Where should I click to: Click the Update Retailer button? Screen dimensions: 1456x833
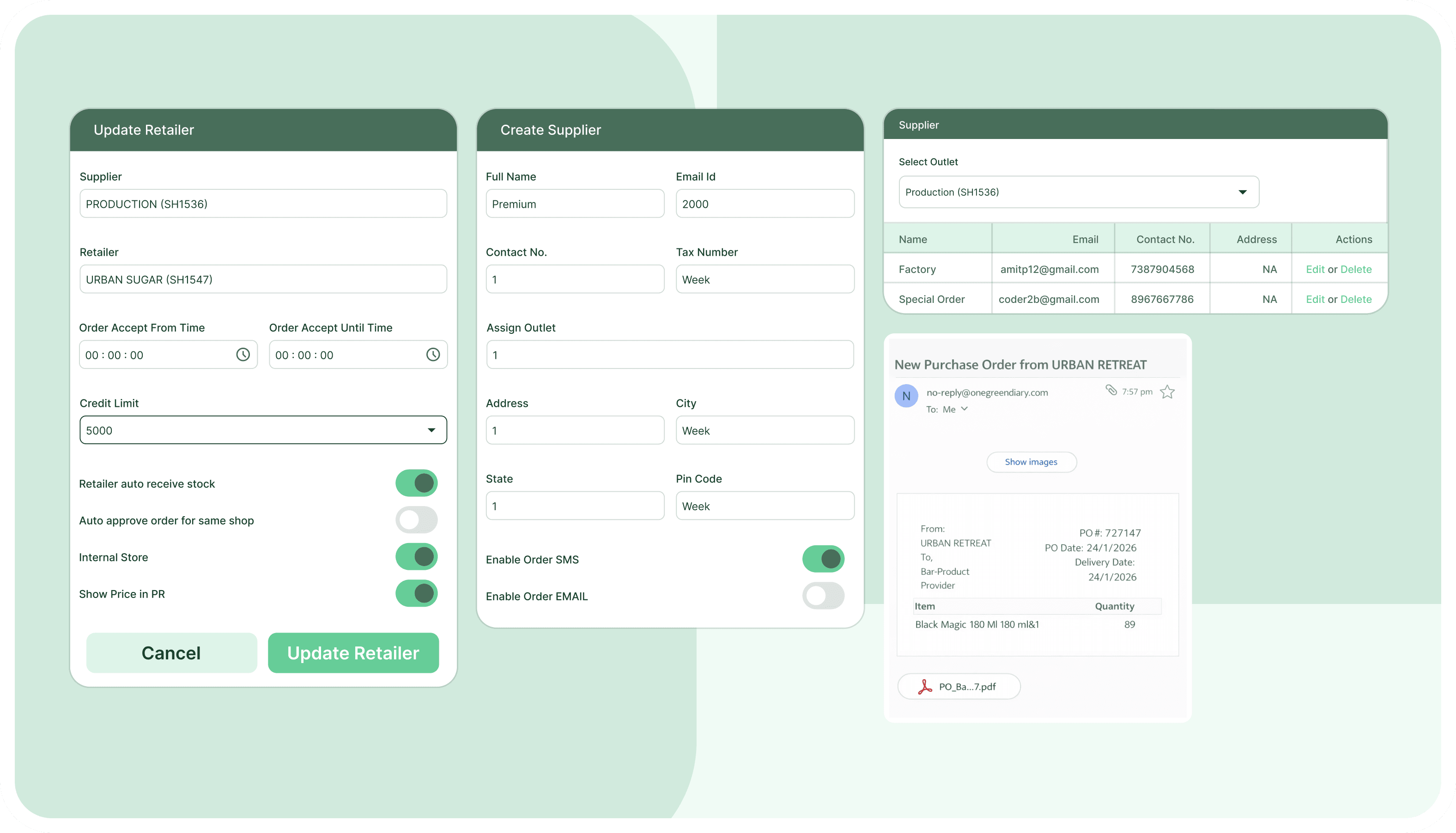(353, 653)
